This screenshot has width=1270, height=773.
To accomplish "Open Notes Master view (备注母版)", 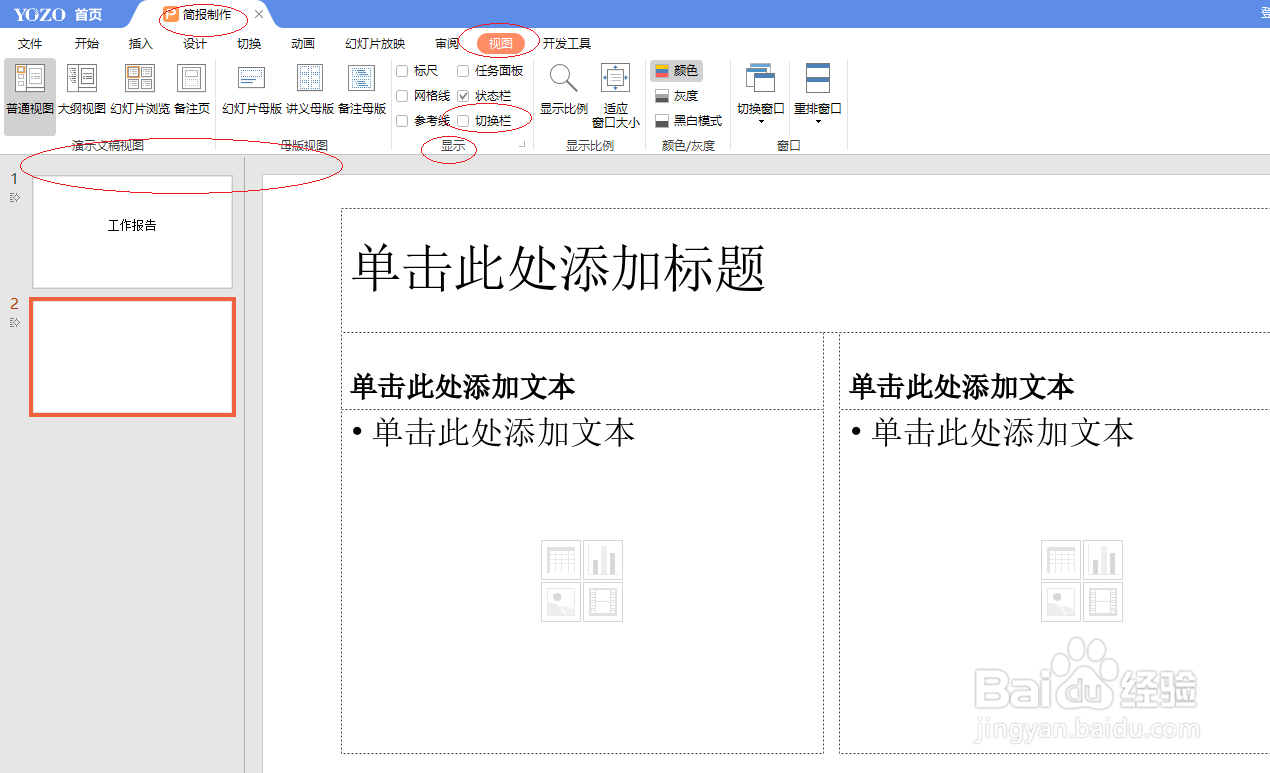I will [362, 89].
